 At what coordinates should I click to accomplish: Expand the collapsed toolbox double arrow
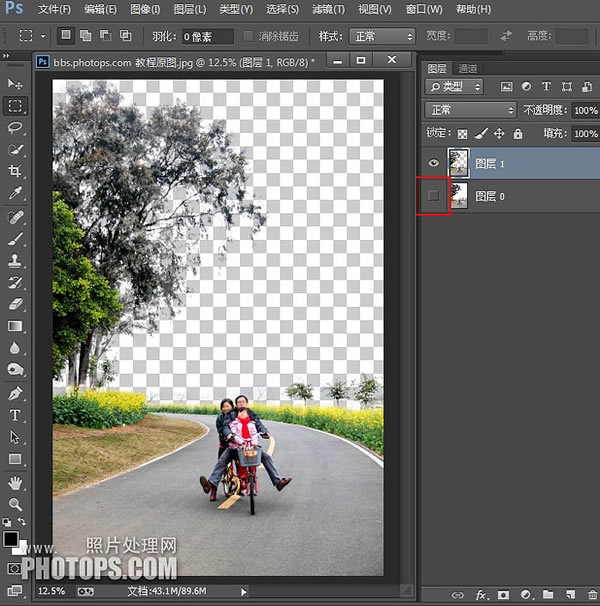click(x=6, y=56)
